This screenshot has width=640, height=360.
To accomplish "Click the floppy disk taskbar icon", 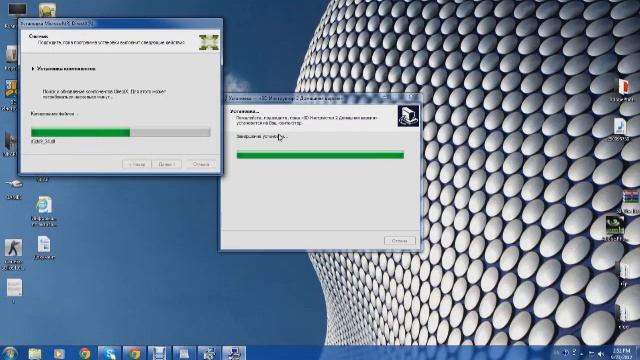I will click(x=159, y=353).
